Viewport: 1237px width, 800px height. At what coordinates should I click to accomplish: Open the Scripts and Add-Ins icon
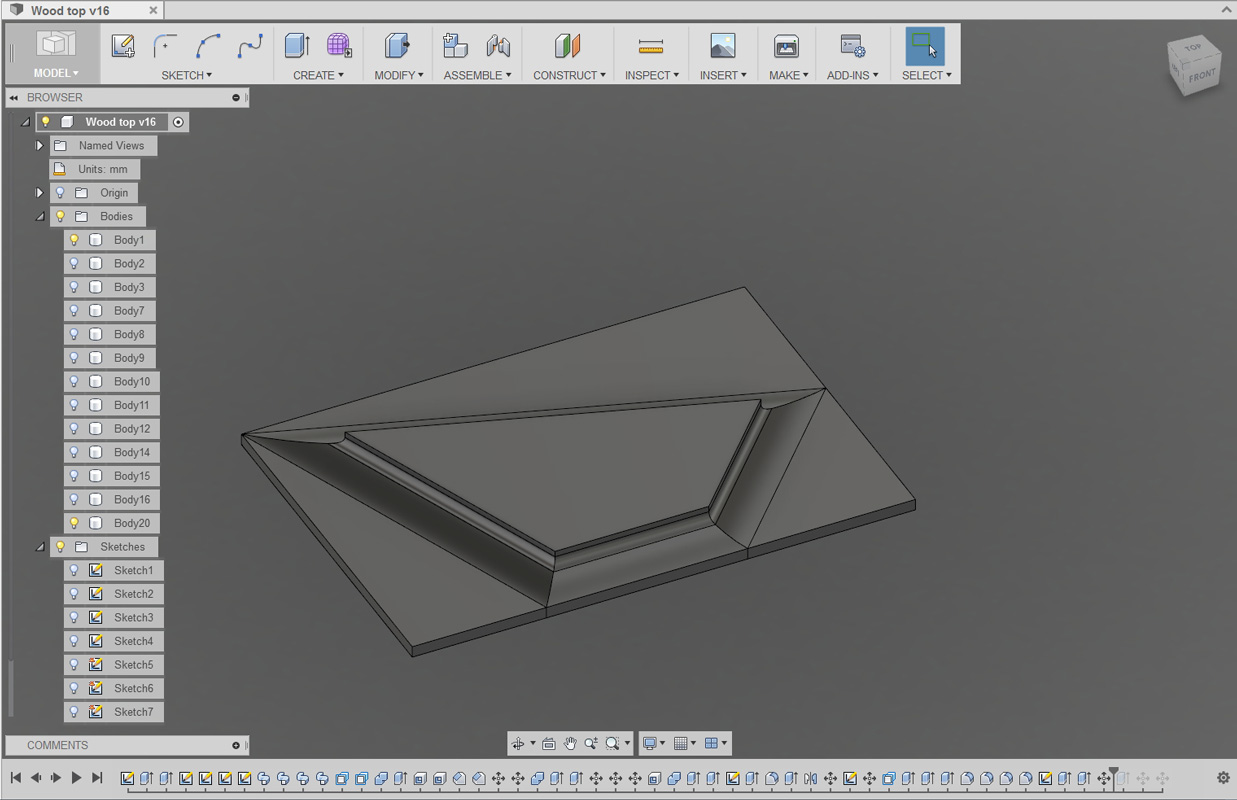852,46
